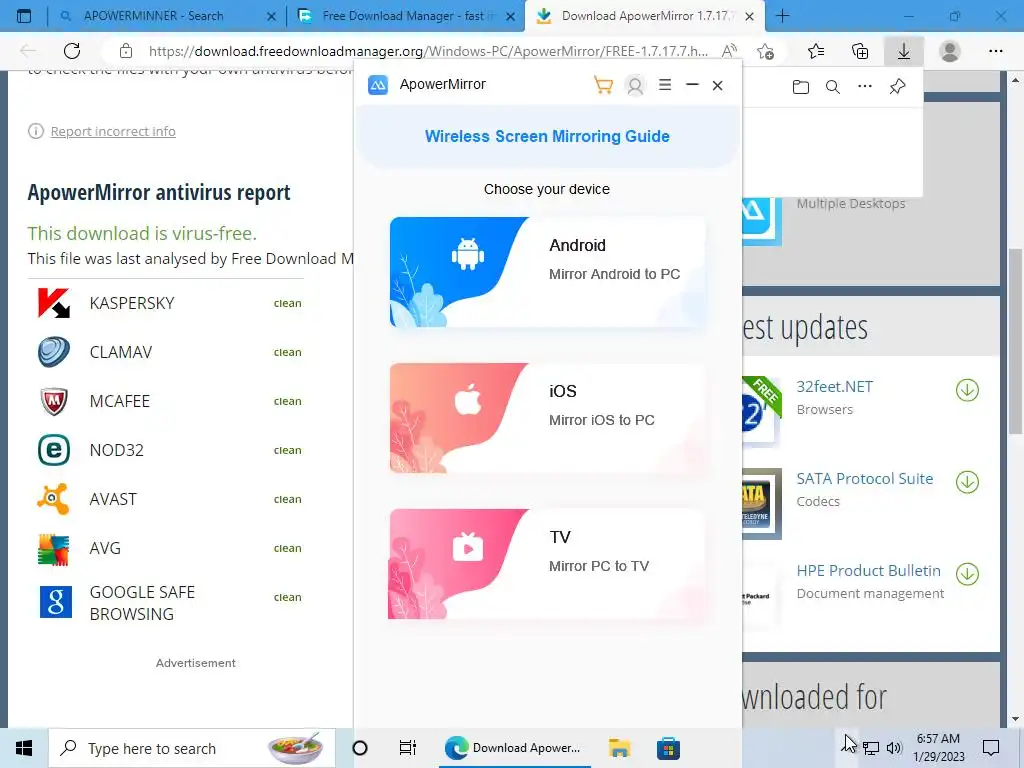
Task: Open more options in downloads panel
Action: 865,86
